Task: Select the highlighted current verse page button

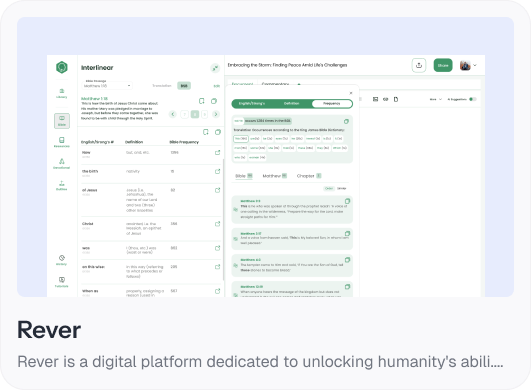Action: [195, 114]
